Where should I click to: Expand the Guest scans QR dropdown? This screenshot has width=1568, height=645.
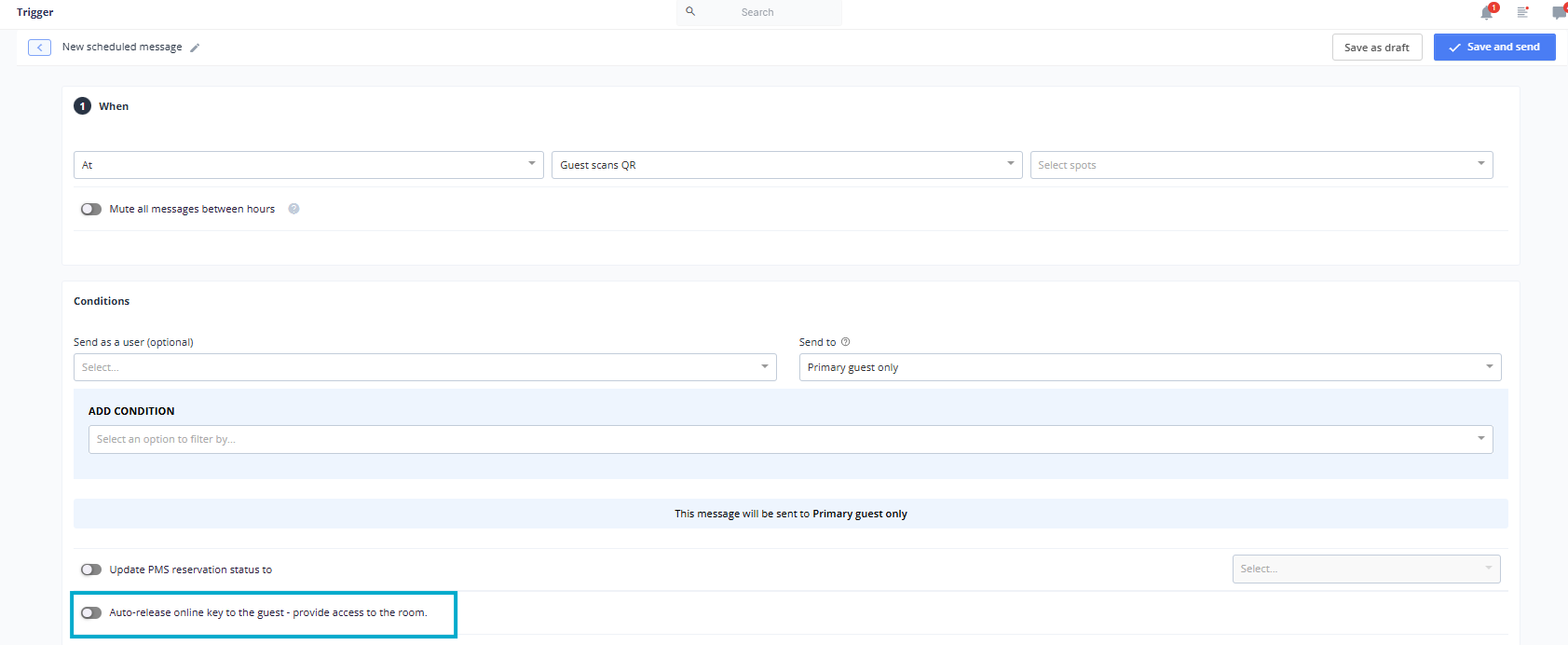[x=785, y=165]
